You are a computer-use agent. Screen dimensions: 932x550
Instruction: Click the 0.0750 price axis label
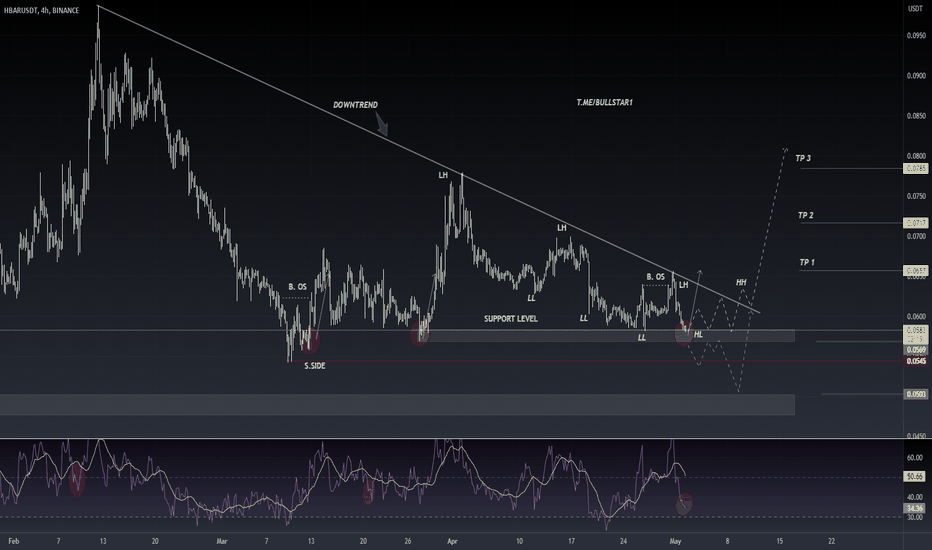(916, 196)
